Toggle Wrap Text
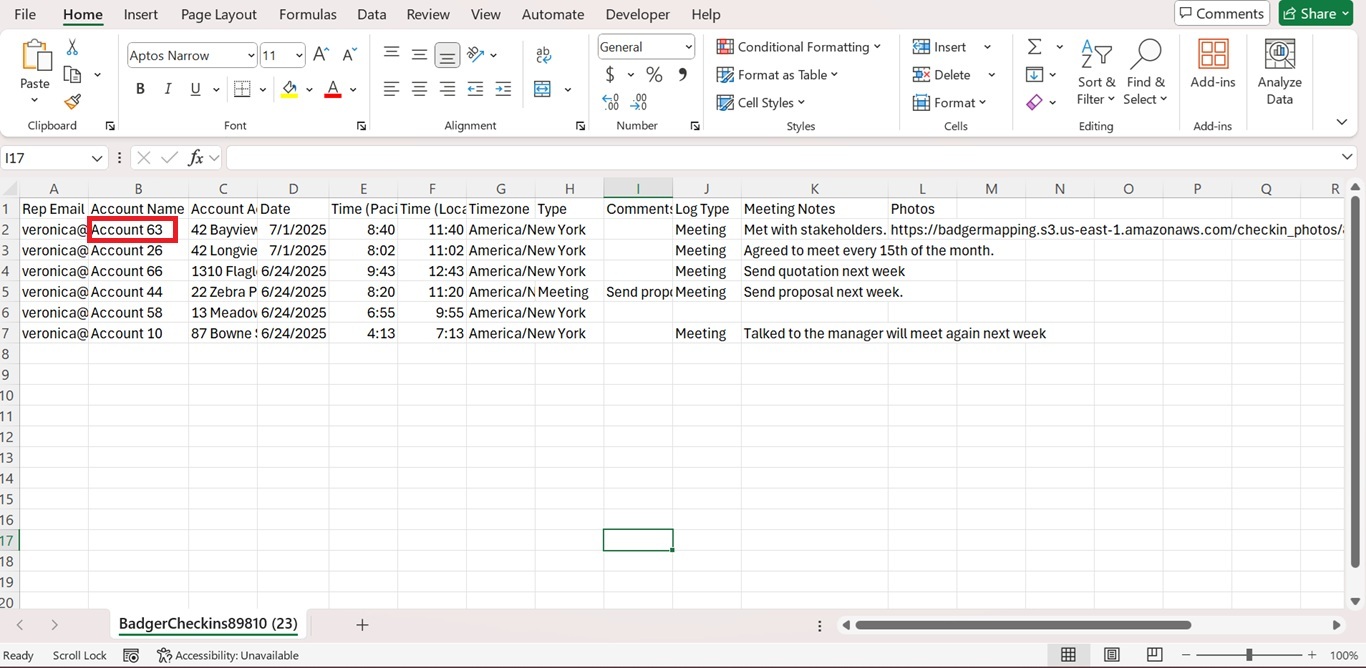The width and height of the screenshot is (1366, 668). click(x=543, y=55)
